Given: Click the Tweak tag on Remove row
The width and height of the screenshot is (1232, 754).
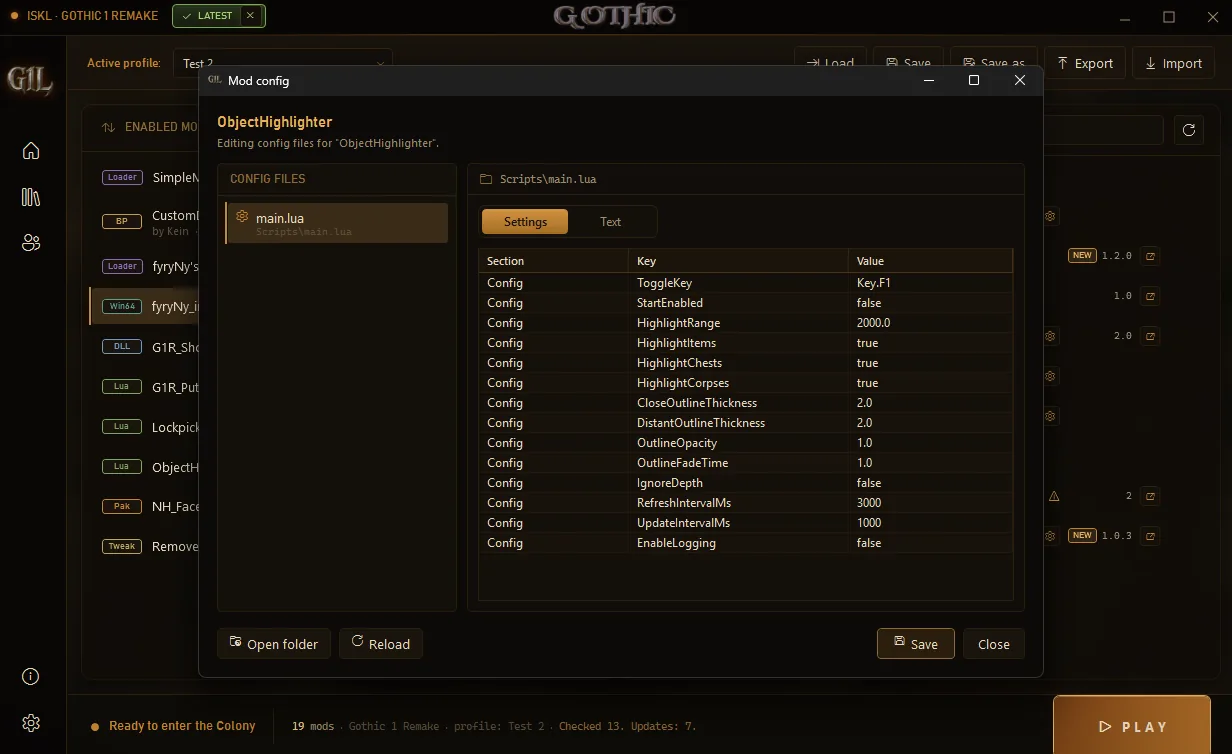Looking at the screenshot, I should 122,546.
